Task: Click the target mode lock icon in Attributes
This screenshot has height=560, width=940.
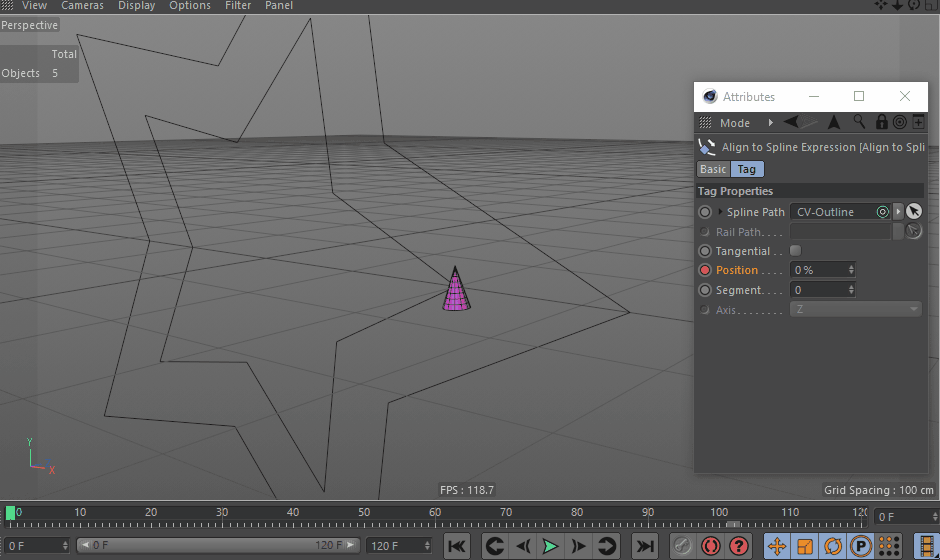Action: (x=899, y=122)
